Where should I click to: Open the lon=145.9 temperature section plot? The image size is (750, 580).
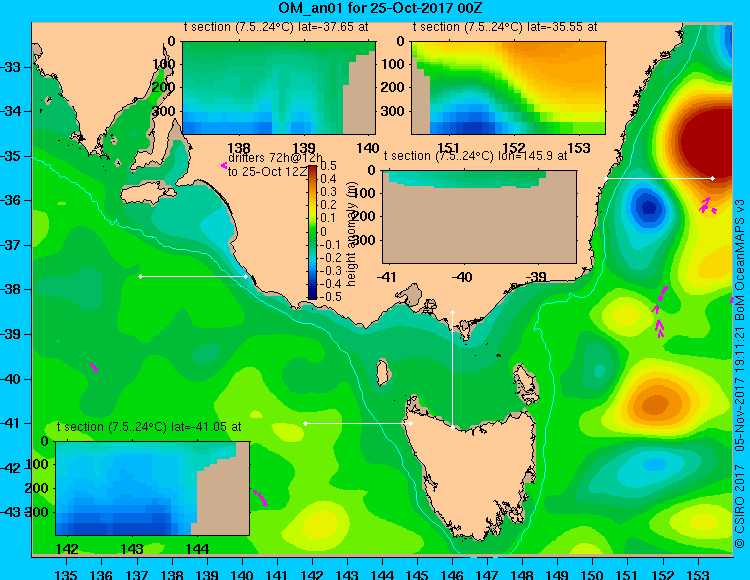point(479,217)
